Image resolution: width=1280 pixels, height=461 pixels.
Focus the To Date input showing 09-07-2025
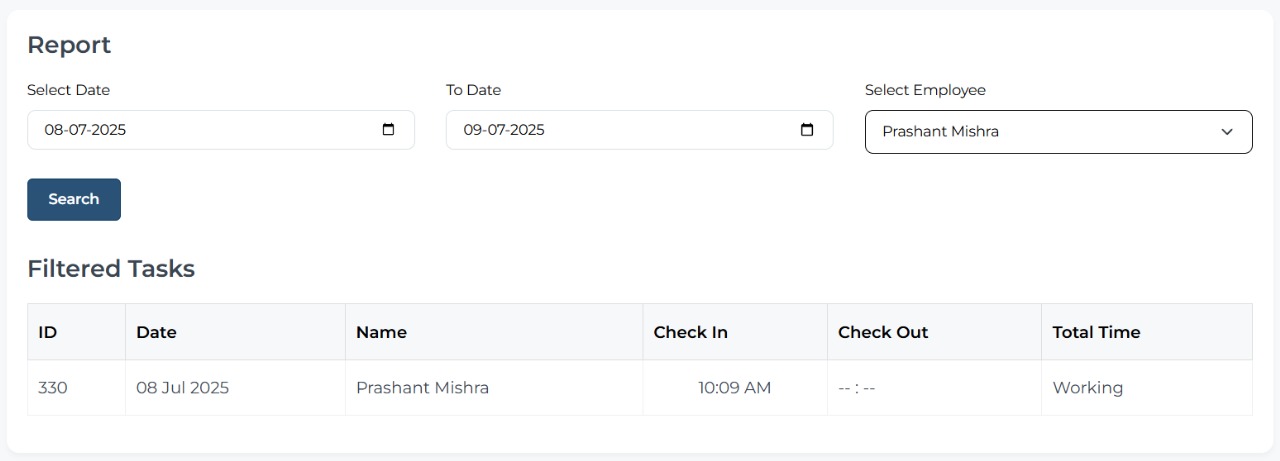point(504,130)
